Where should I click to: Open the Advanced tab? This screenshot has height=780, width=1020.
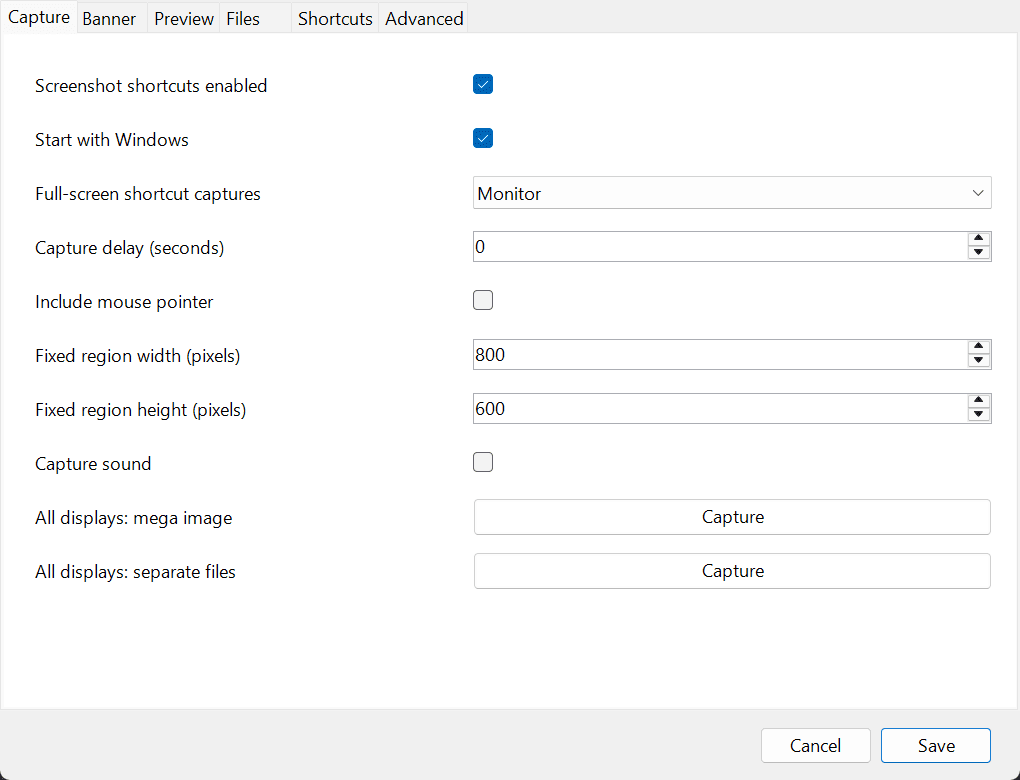pos(423,19)
